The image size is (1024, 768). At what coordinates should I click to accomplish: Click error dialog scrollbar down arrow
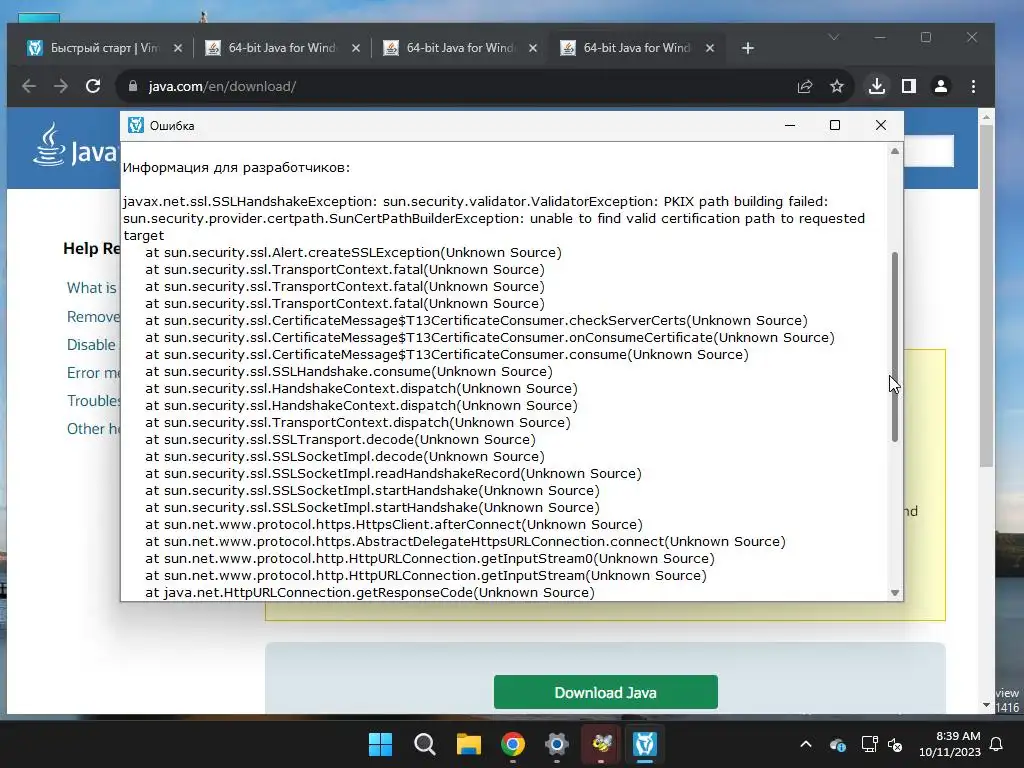(x=895, y=593)
